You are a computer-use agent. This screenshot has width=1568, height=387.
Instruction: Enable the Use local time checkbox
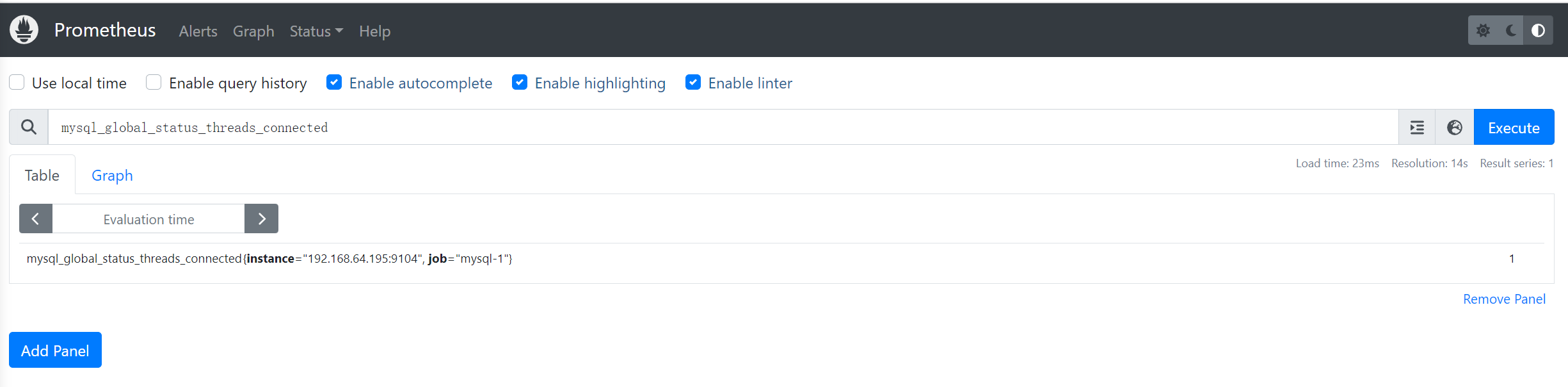coord(17,83)
